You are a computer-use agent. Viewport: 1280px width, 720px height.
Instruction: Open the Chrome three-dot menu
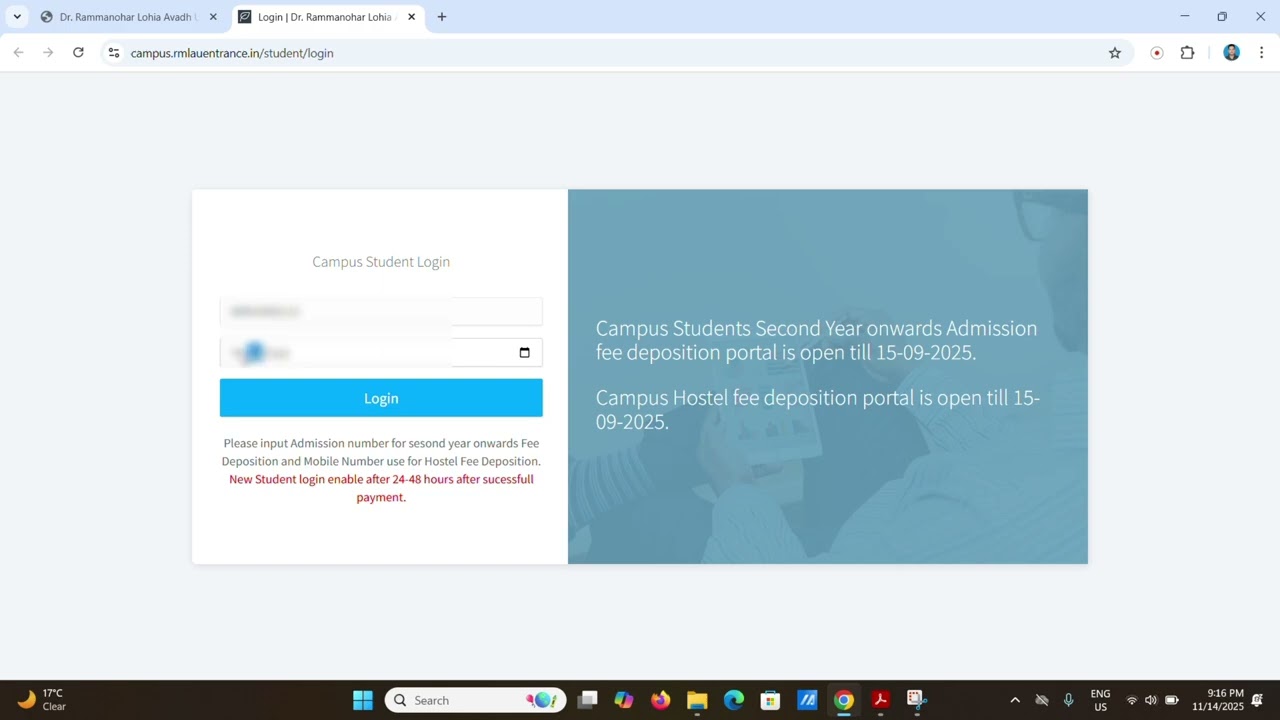1261,53
